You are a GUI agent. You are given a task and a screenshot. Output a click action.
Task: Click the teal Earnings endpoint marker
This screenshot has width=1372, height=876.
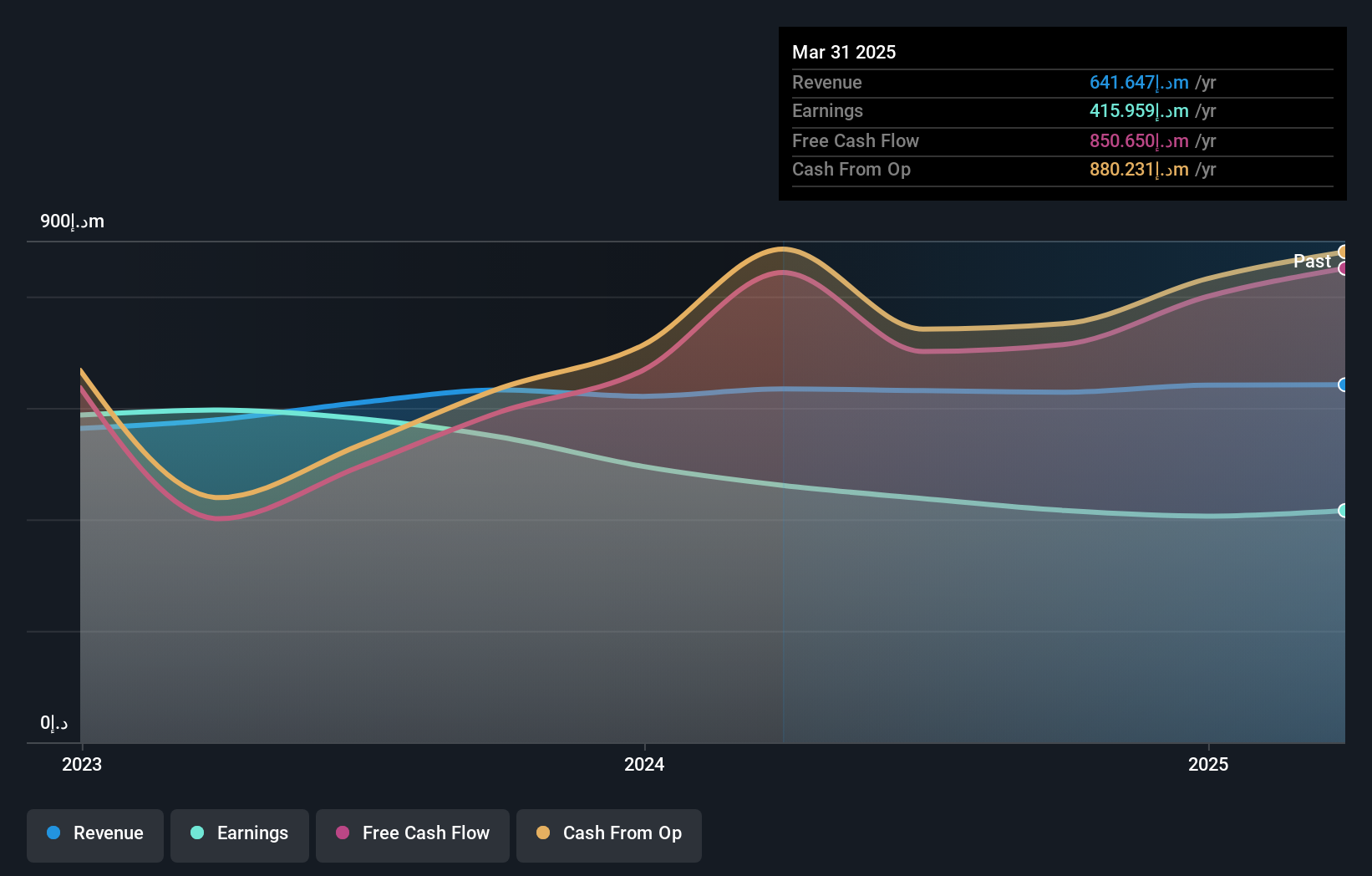tap(1344, 510)
